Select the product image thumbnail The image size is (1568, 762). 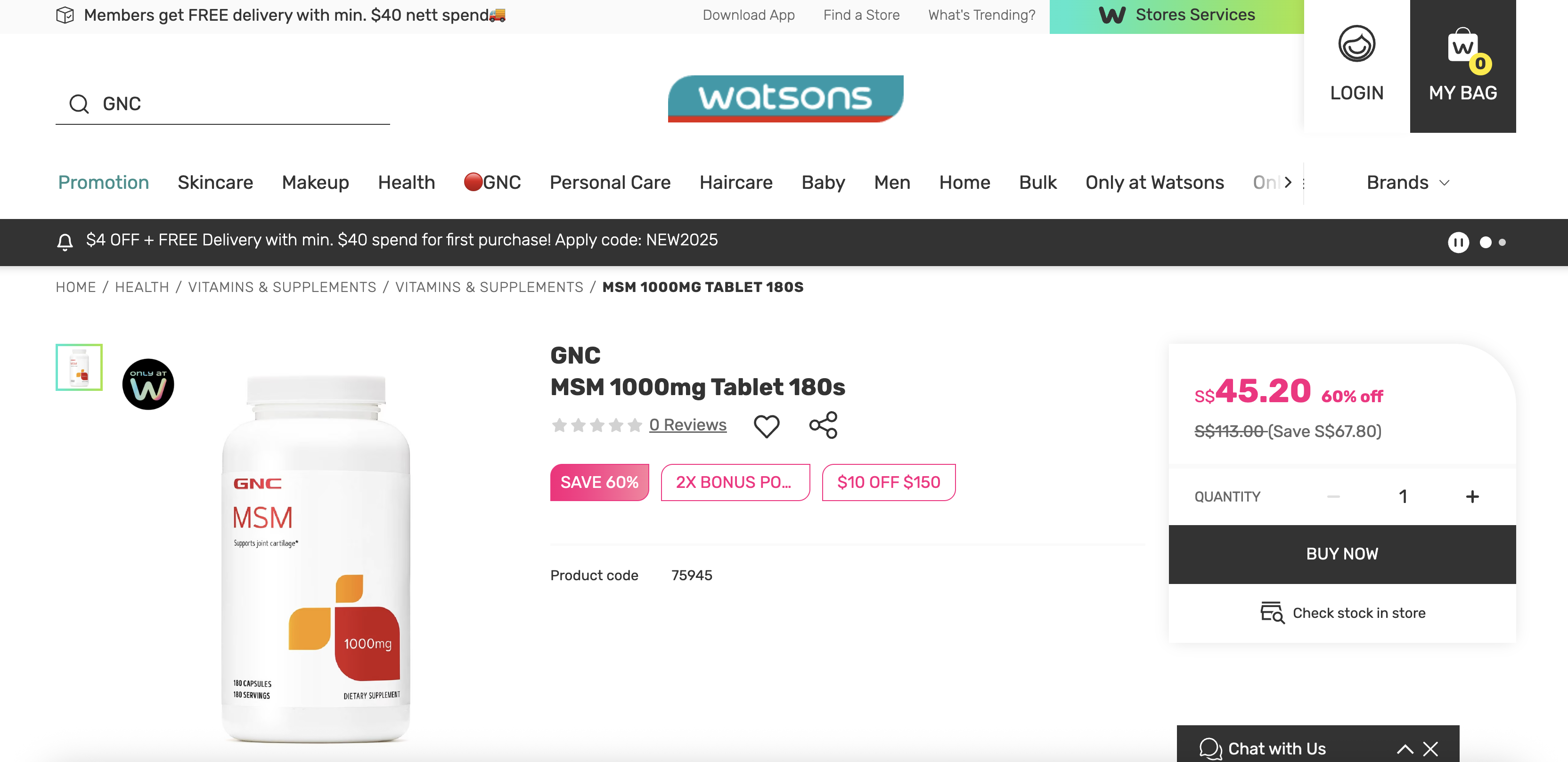pos(79,367)
